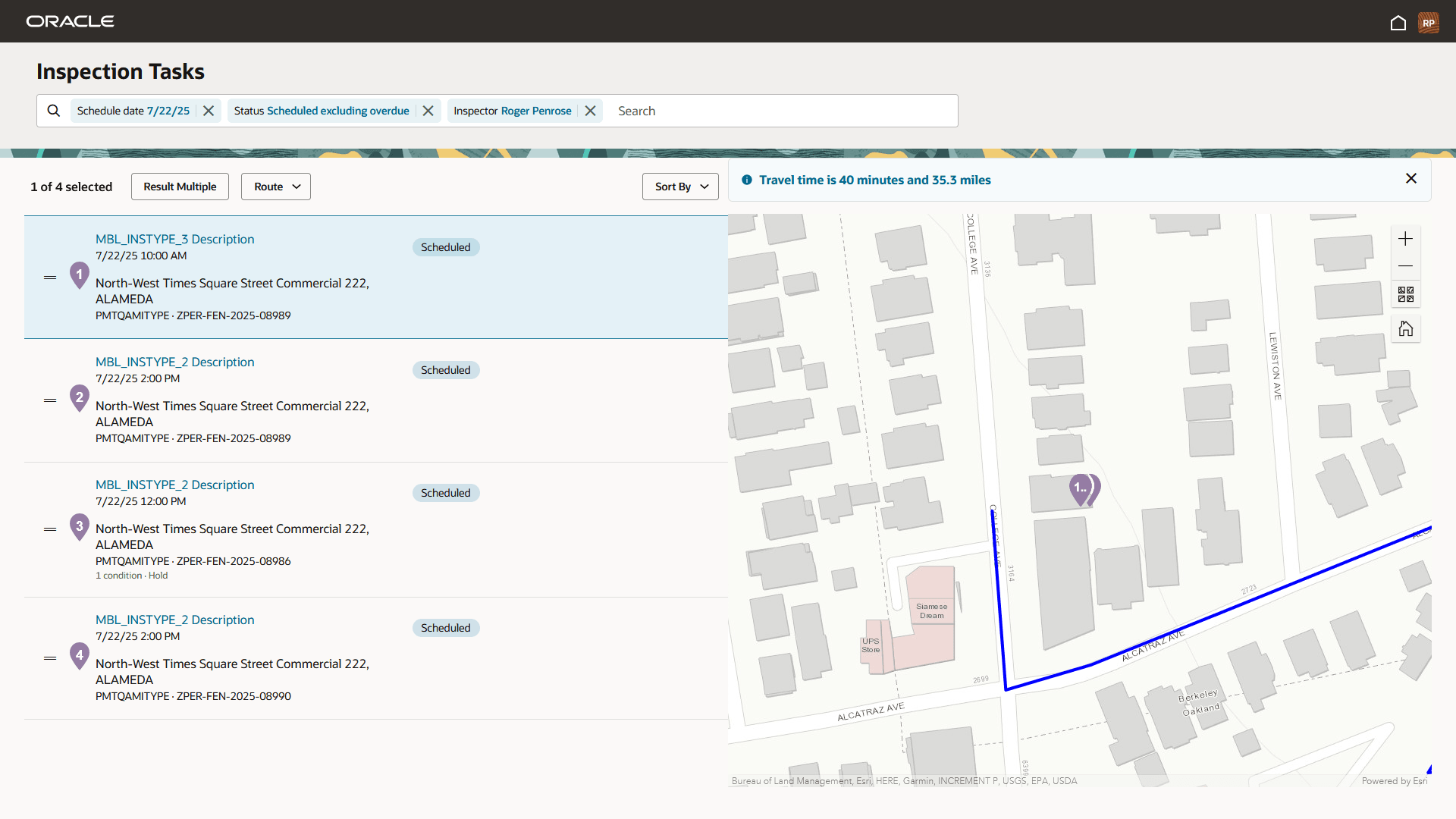1456x819 pixels.
Task: Remove the Schedule date 7/22/25 filter
Action: pos(209,111)
